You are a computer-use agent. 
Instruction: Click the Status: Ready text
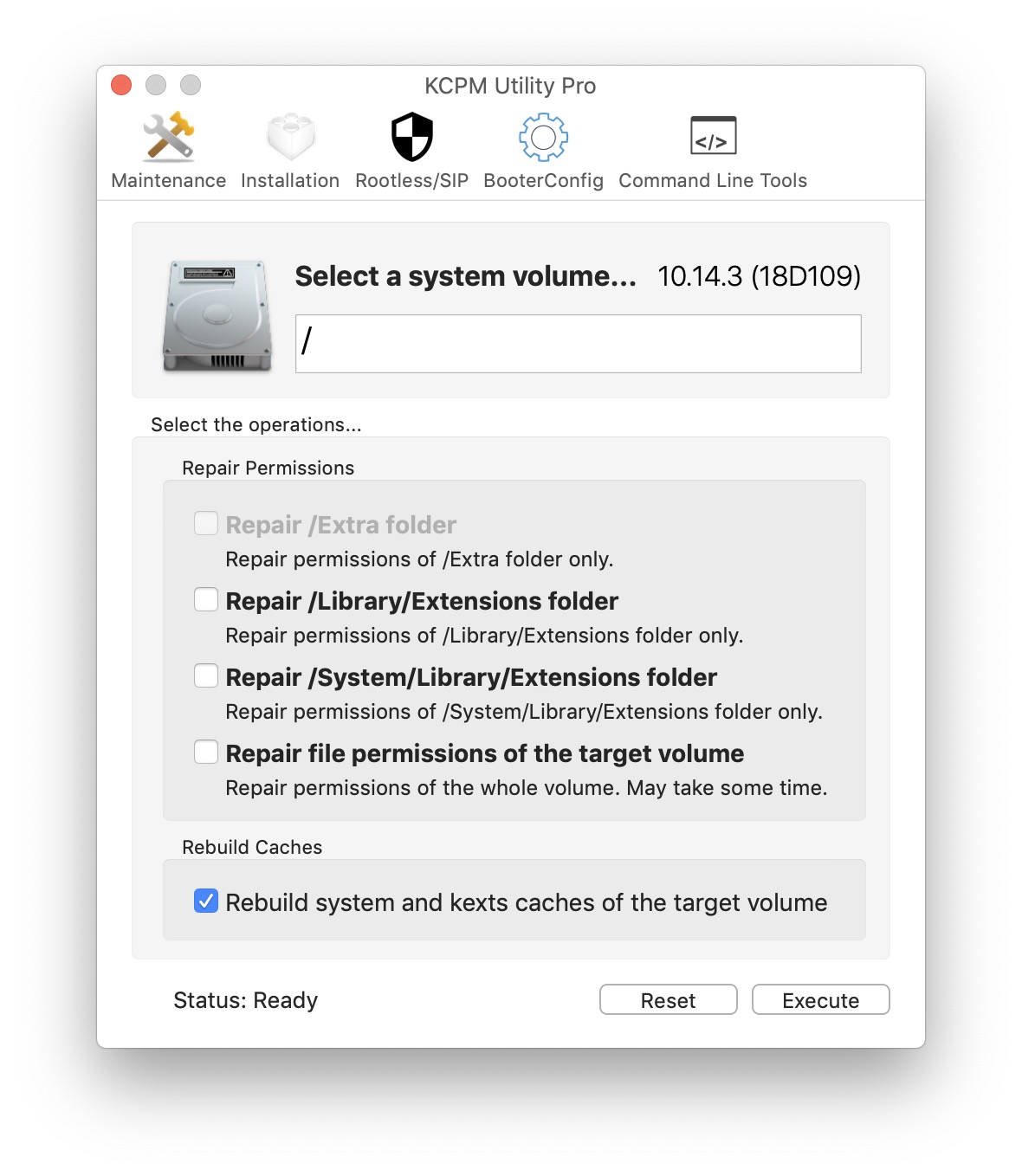tap(246, 1000)
